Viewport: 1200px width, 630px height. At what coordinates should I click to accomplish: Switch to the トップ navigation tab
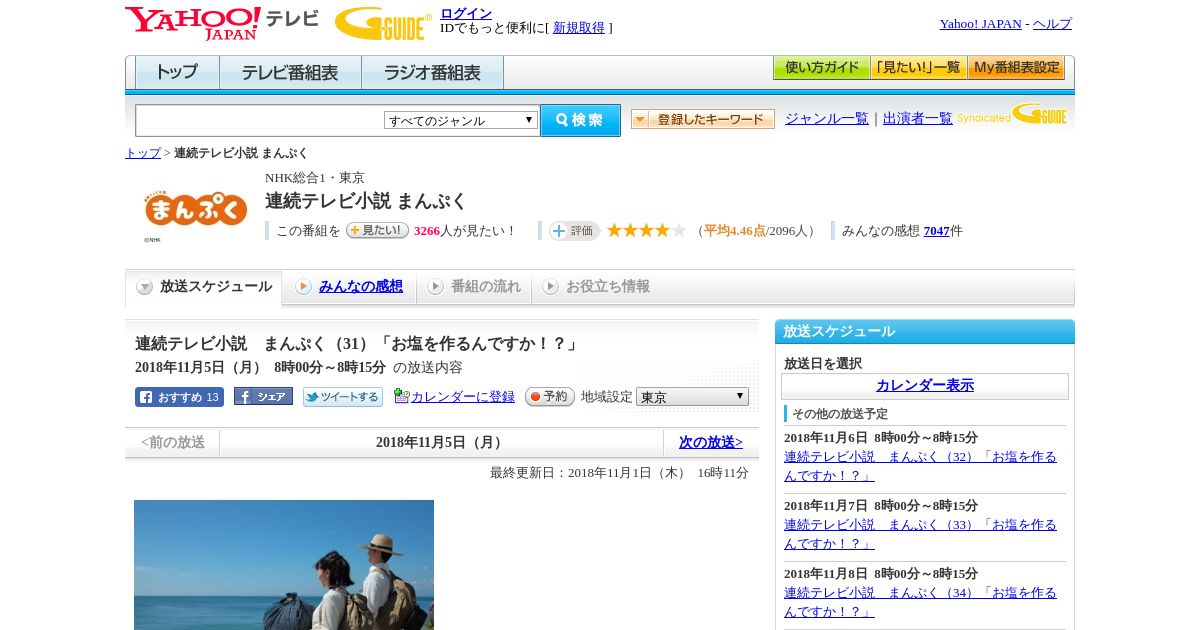(x=177, y=72)
